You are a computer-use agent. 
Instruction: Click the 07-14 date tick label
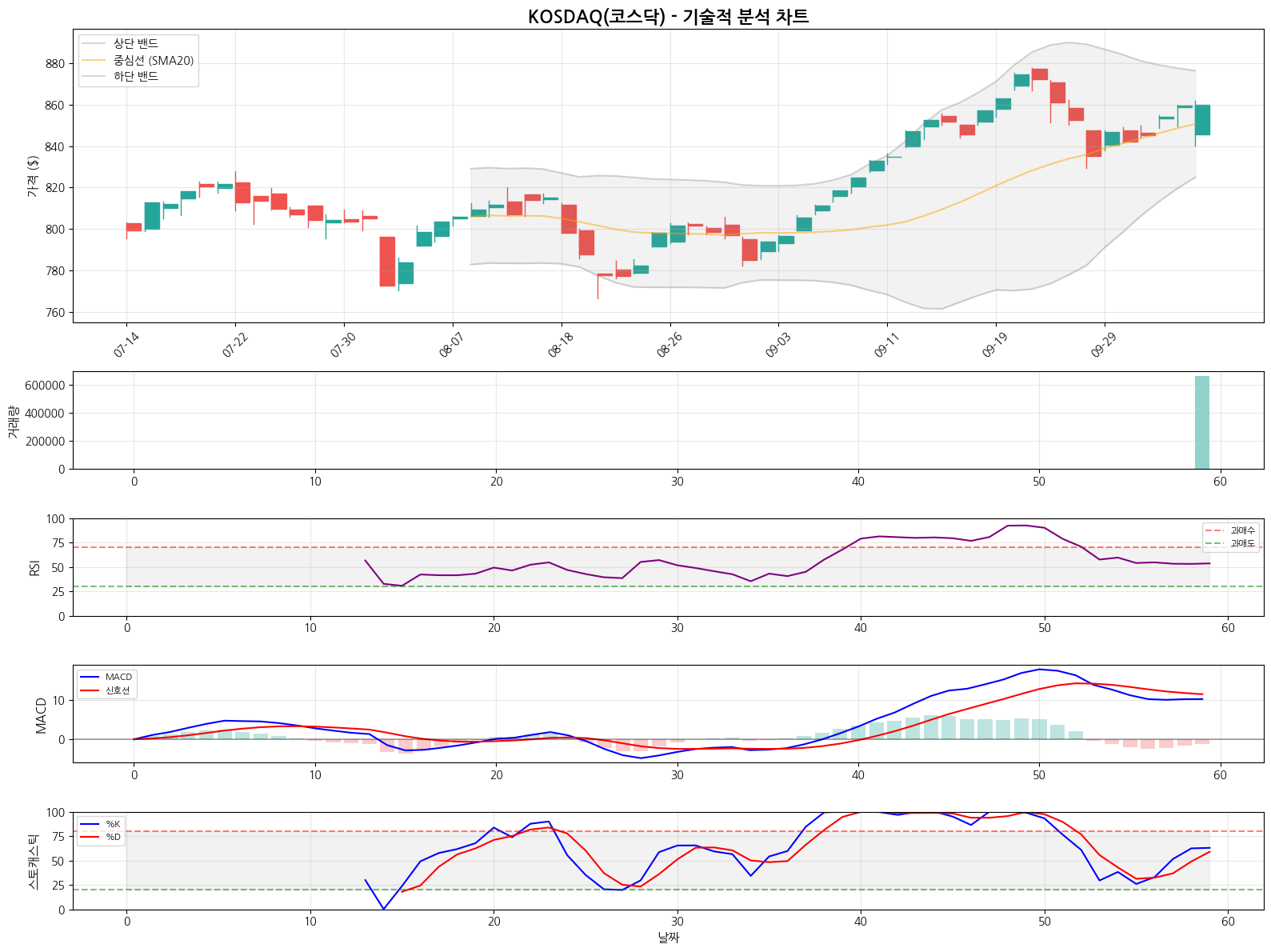pos(126,346)
